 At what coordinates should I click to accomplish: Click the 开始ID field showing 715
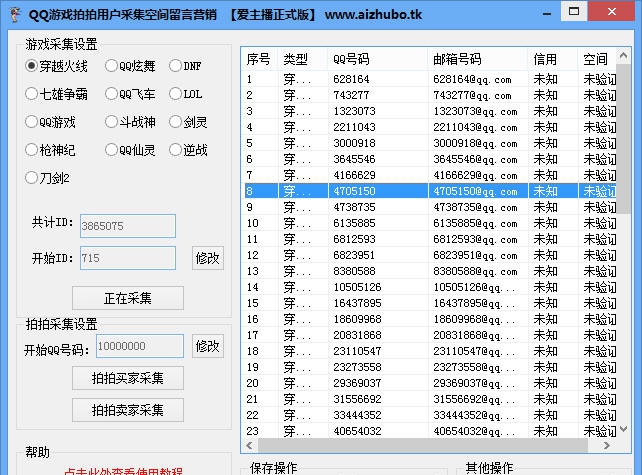pos(128,258)
